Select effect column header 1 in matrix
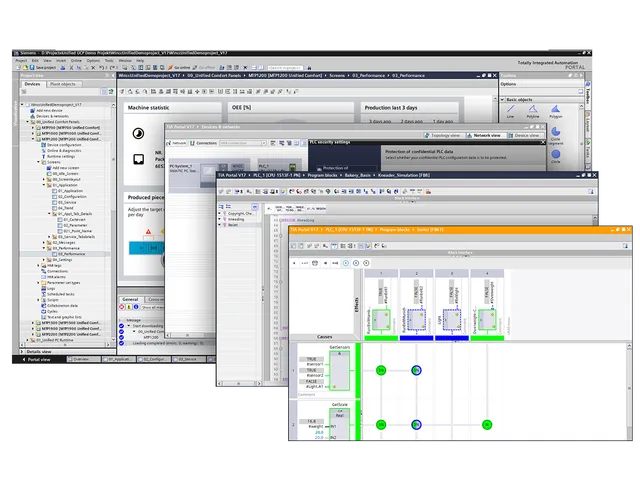Image resolution: width=640 pixels, height=480 pixels. pos(381,273)
